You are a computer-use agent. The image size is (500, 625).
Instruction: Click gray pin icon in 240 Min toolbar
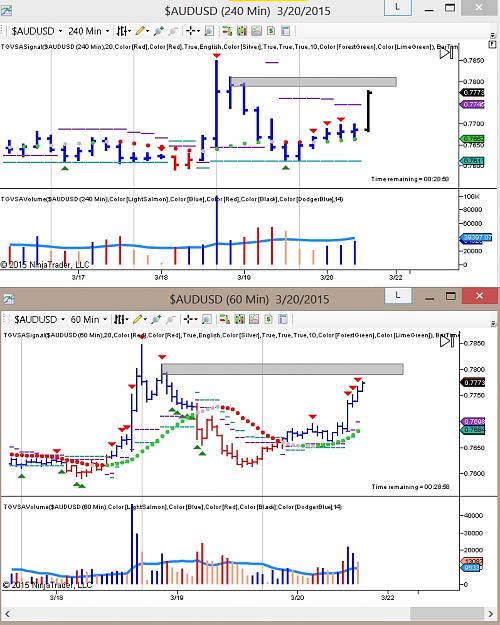[x=173, y=31]
